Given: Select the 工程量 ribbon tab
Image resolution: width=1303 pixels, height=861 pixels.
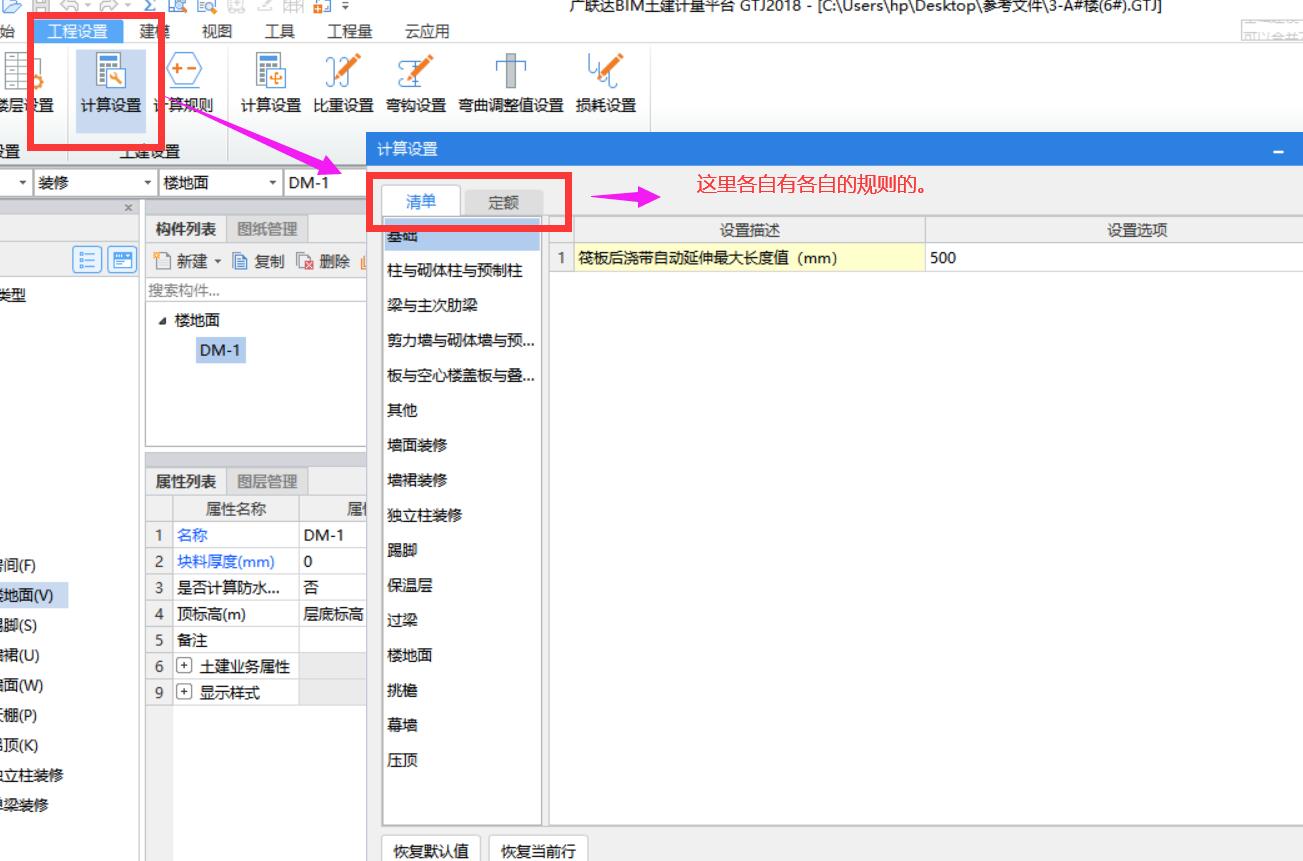Looking at the screenshot, I should (x=350, y=31).
